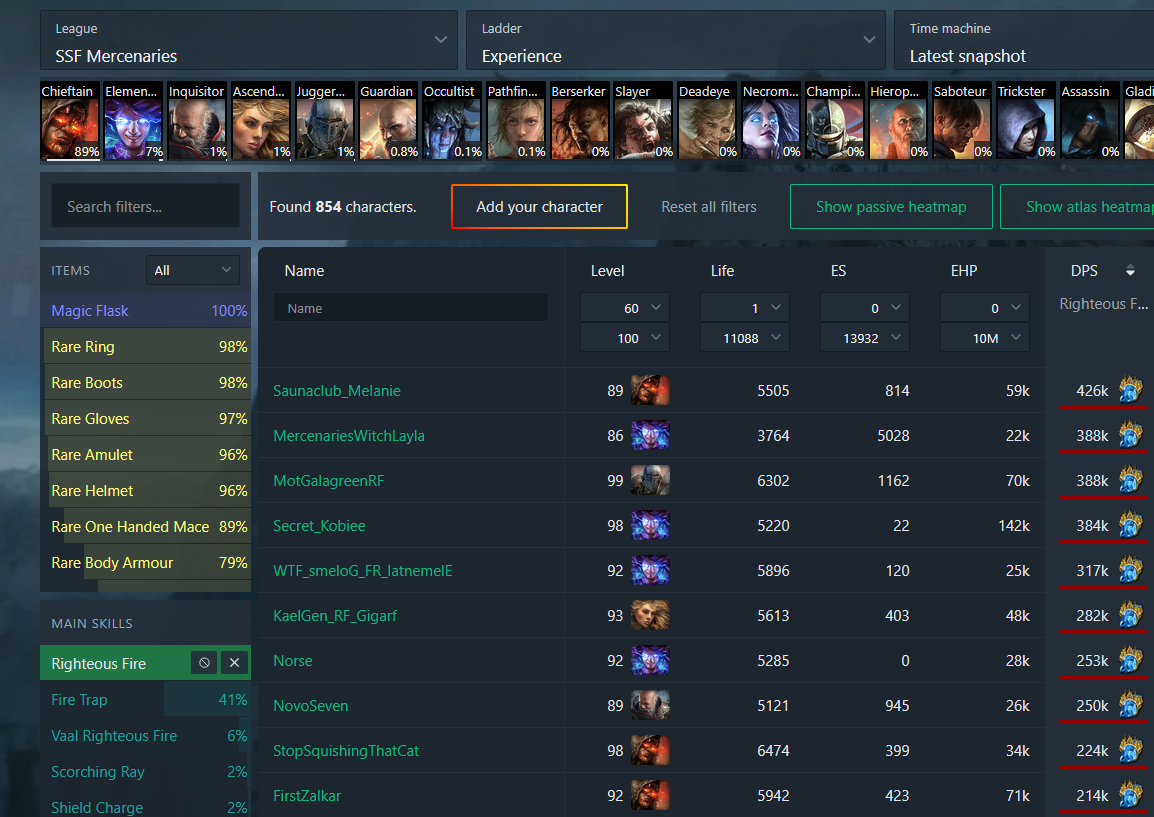Image resolution: width=1154 pixels, height=817 pixels.
Task: Filter by Chieftain ascendancy portrait
Action: [70, 121]
